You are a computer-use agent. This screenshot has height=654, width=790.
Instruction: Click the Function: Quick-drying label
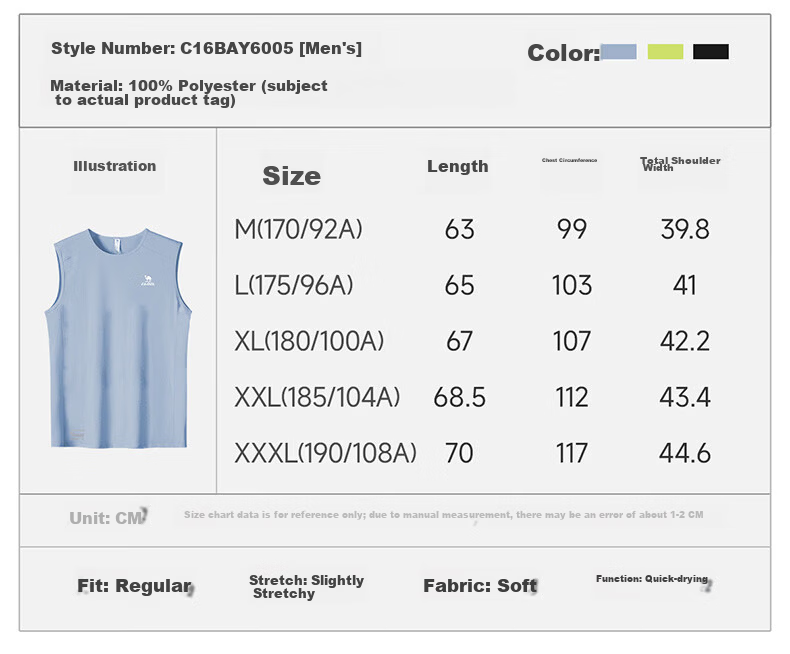click(652, 579)
